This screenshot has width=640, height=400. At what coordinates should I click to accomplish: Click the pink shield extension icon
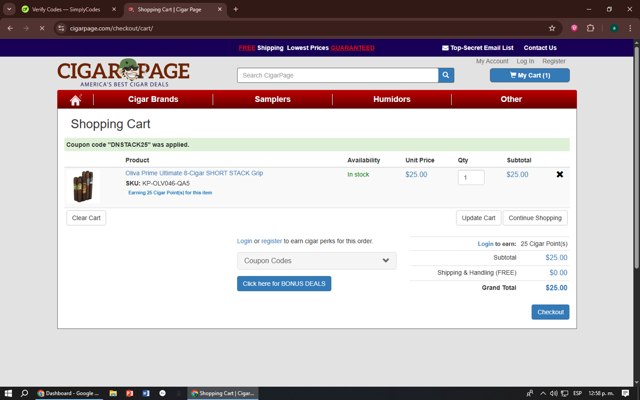pos(574,28)
